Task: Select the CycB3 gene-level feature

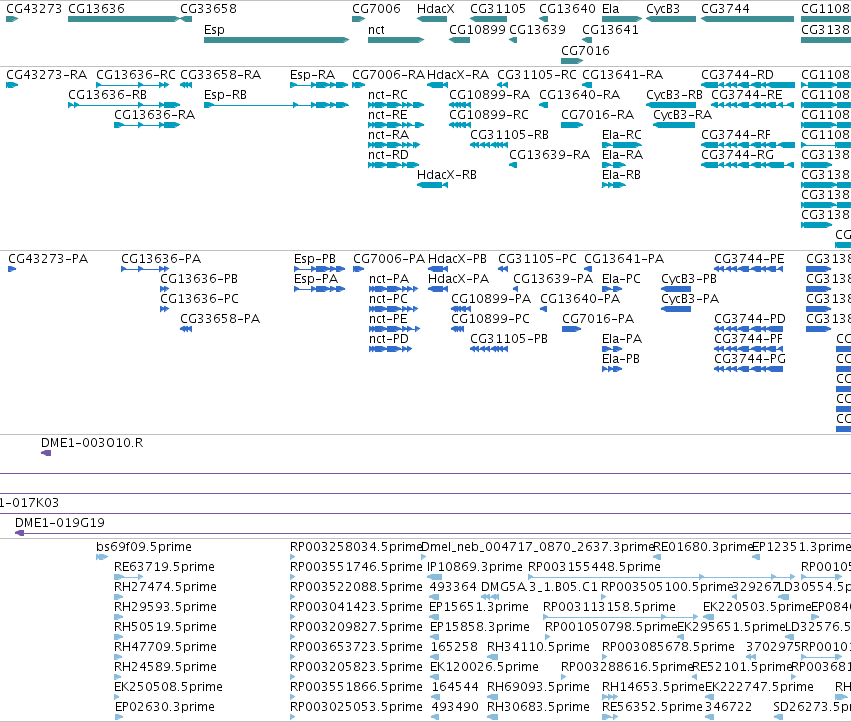Action: pyautogui.click(x=671, y=19)
